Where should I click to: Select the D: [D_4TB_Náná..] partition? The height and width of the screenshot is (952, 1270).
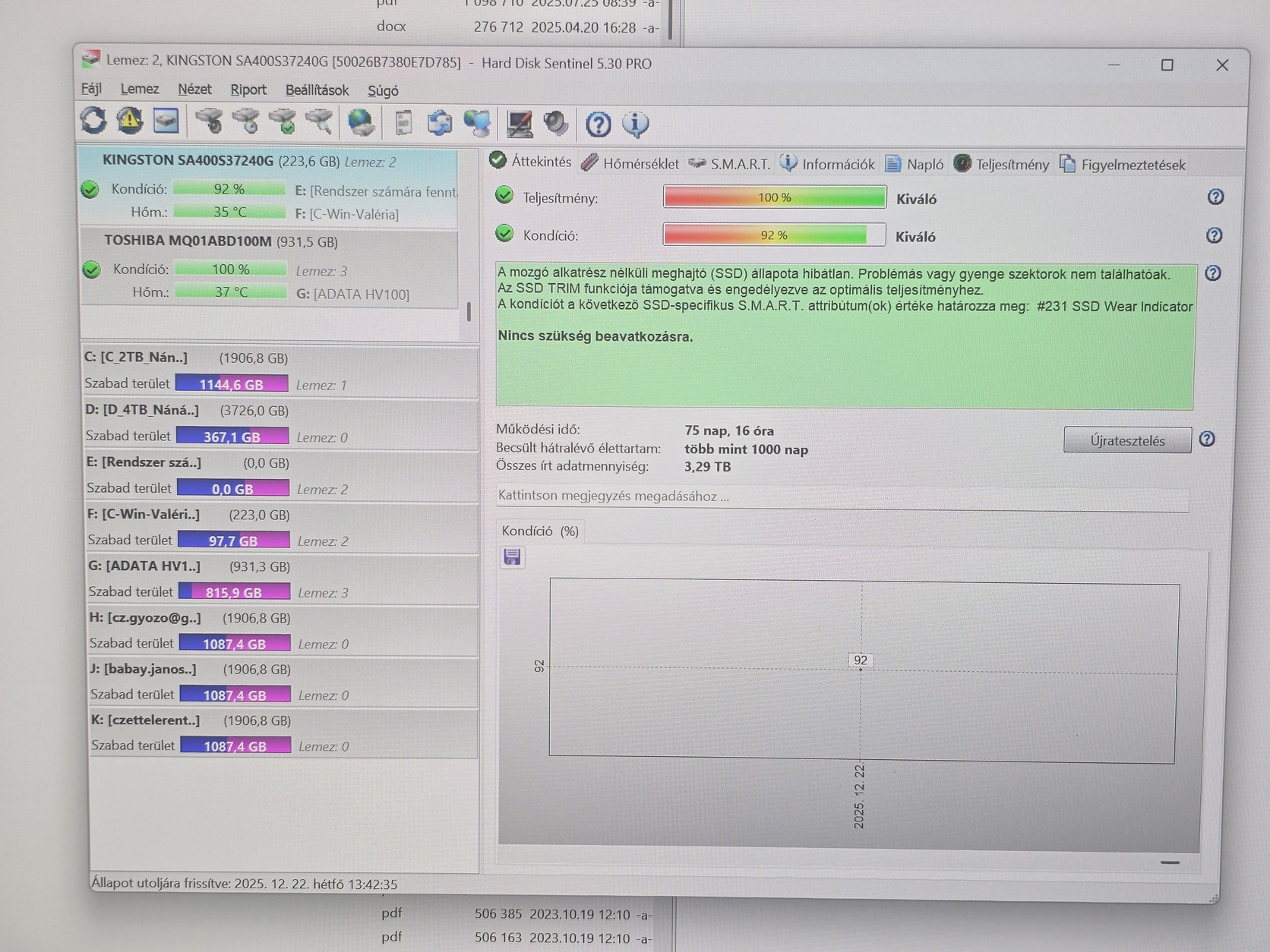click(281, 424)
